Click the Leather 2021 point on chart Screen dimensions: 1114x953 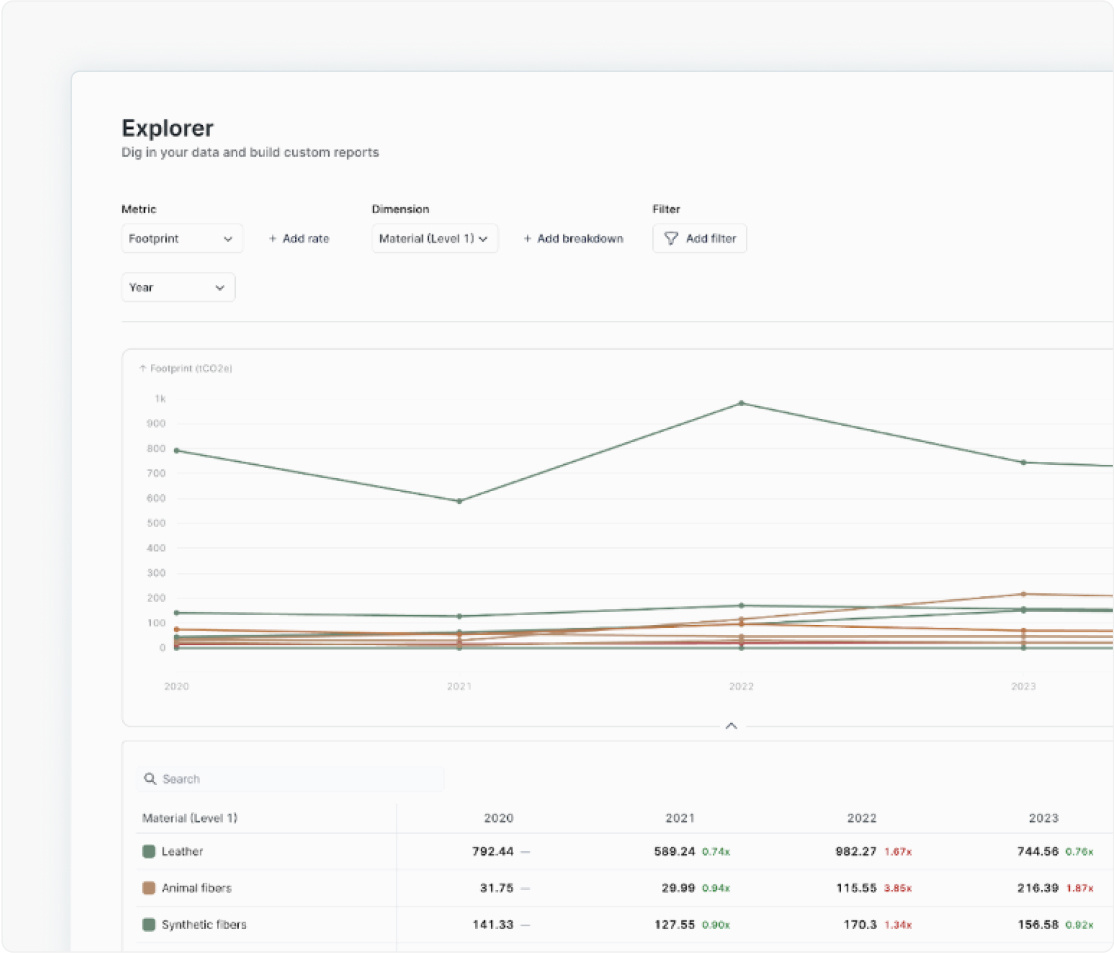pyautogui.click(x=459, y=501)
